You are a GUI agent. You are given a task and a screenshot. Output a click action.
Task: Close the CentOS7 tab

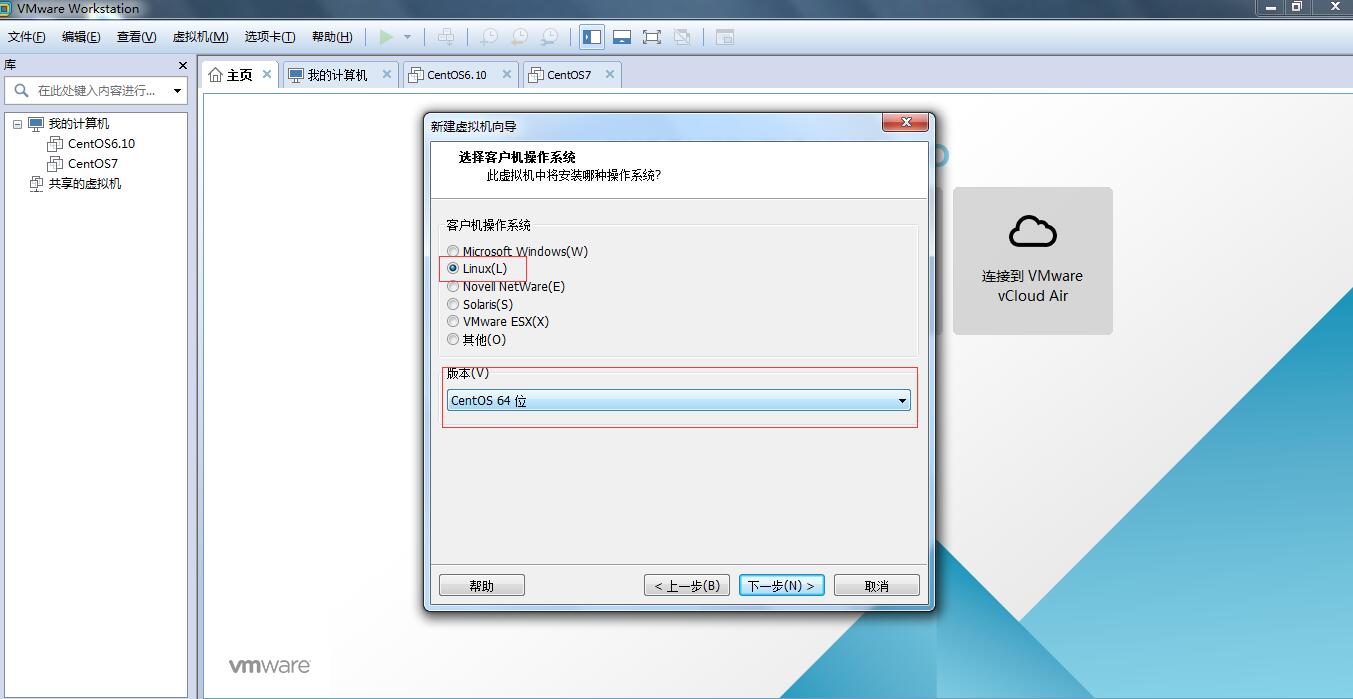(x=610, y=74)
